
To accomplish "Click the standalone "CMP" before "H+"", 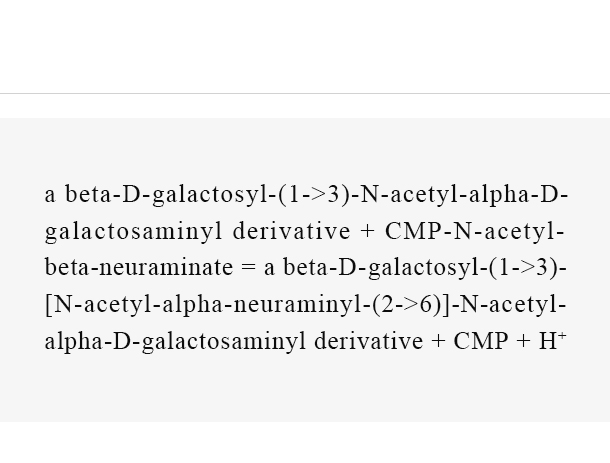I will click(481, 341).
